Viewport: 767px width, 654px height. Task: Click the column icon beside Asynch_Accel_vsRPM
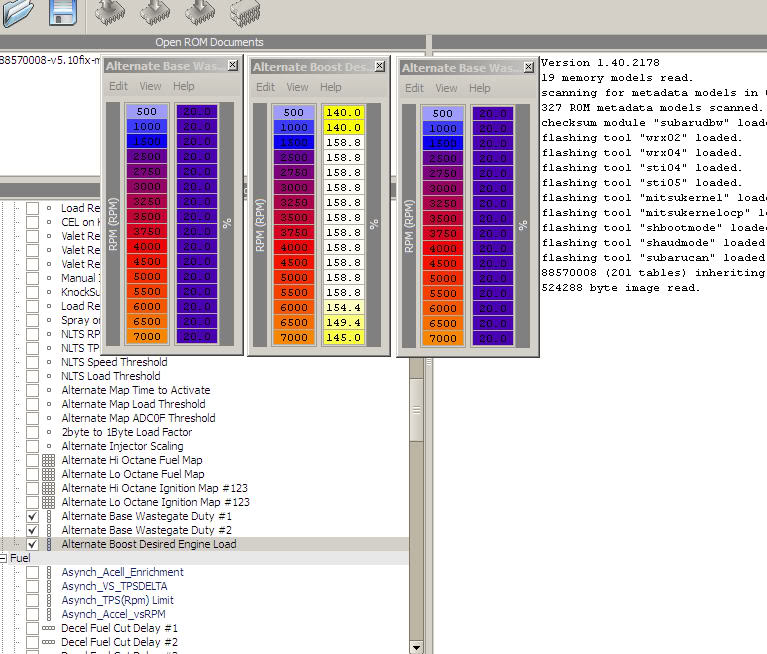48,614
